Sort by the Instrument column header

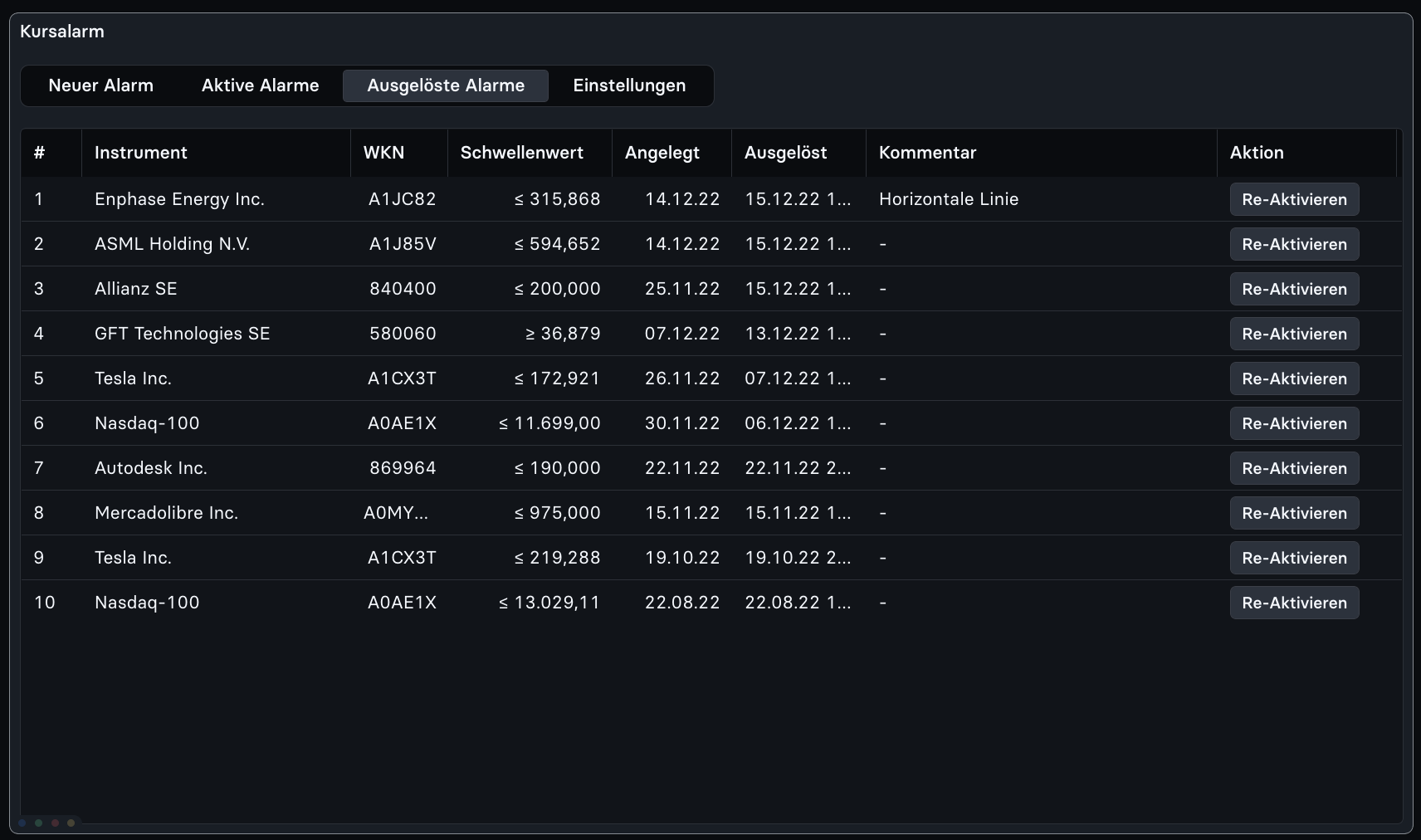pos(216,153)
